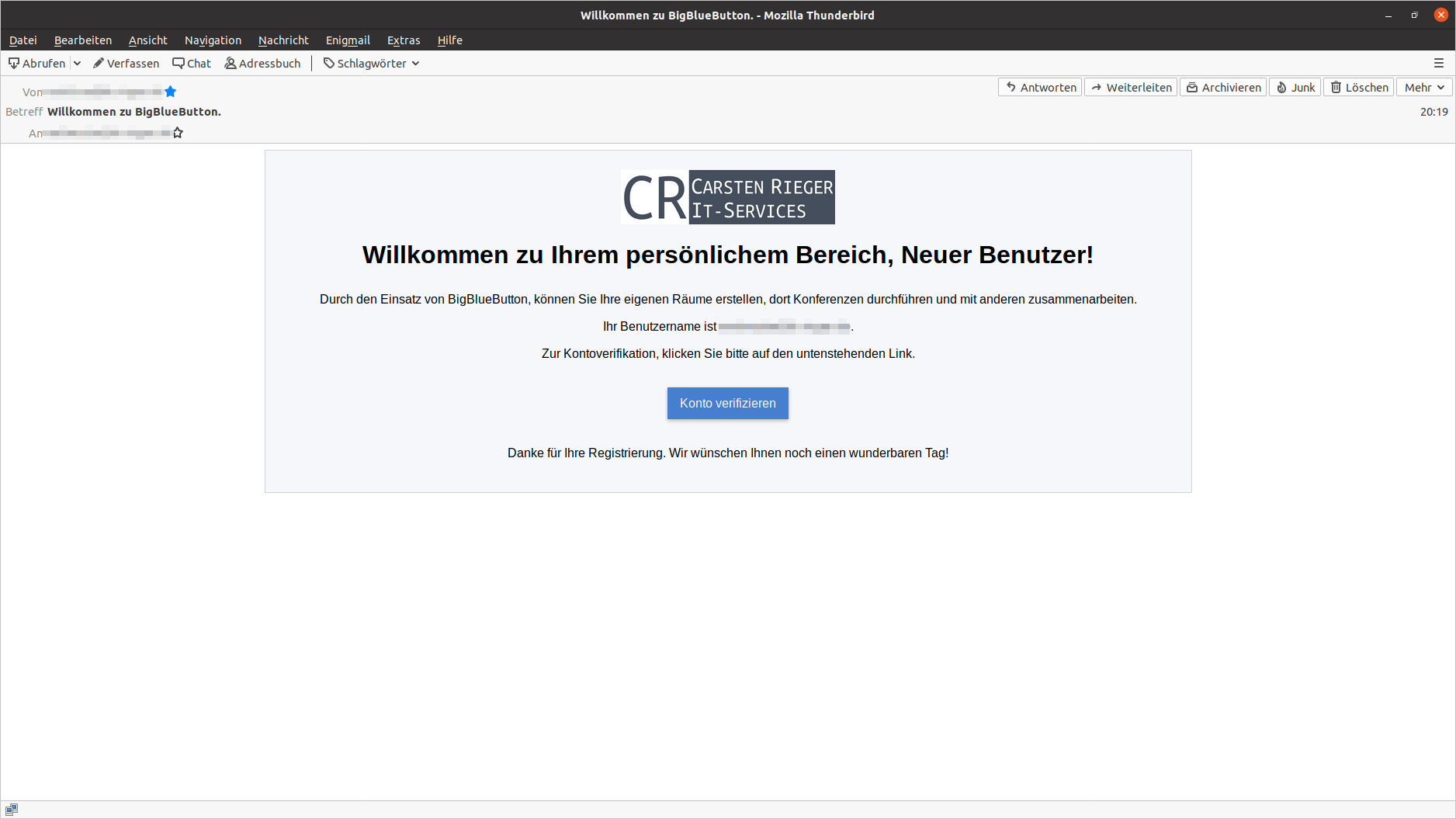Image resolution: width=1456 pixels, height=819 pixels.
Task: Maximize the Thunderbird window
Action: coord(1414,16)
